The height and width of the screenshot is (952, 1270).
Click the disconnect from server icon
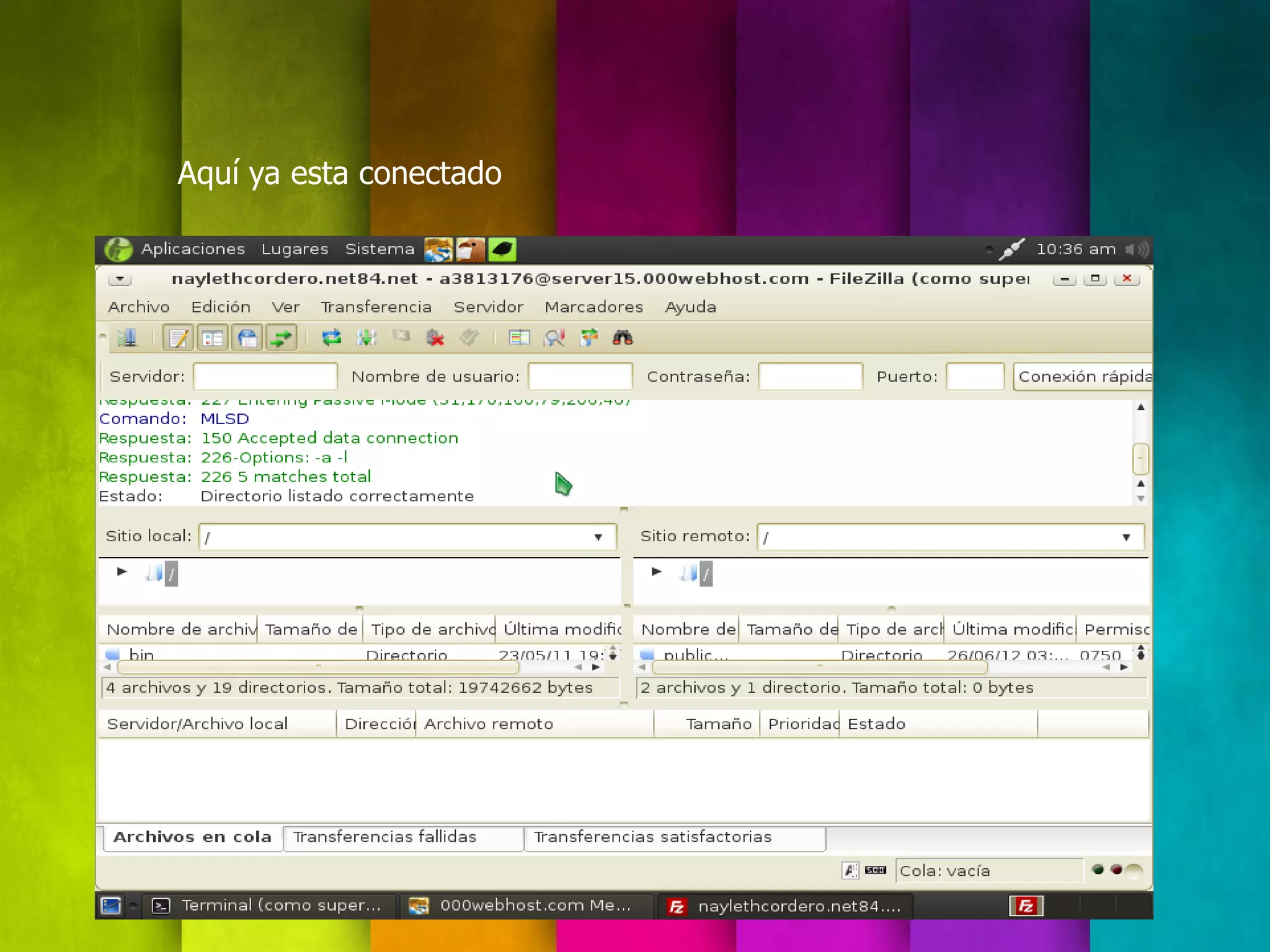(x=435, y=338)
